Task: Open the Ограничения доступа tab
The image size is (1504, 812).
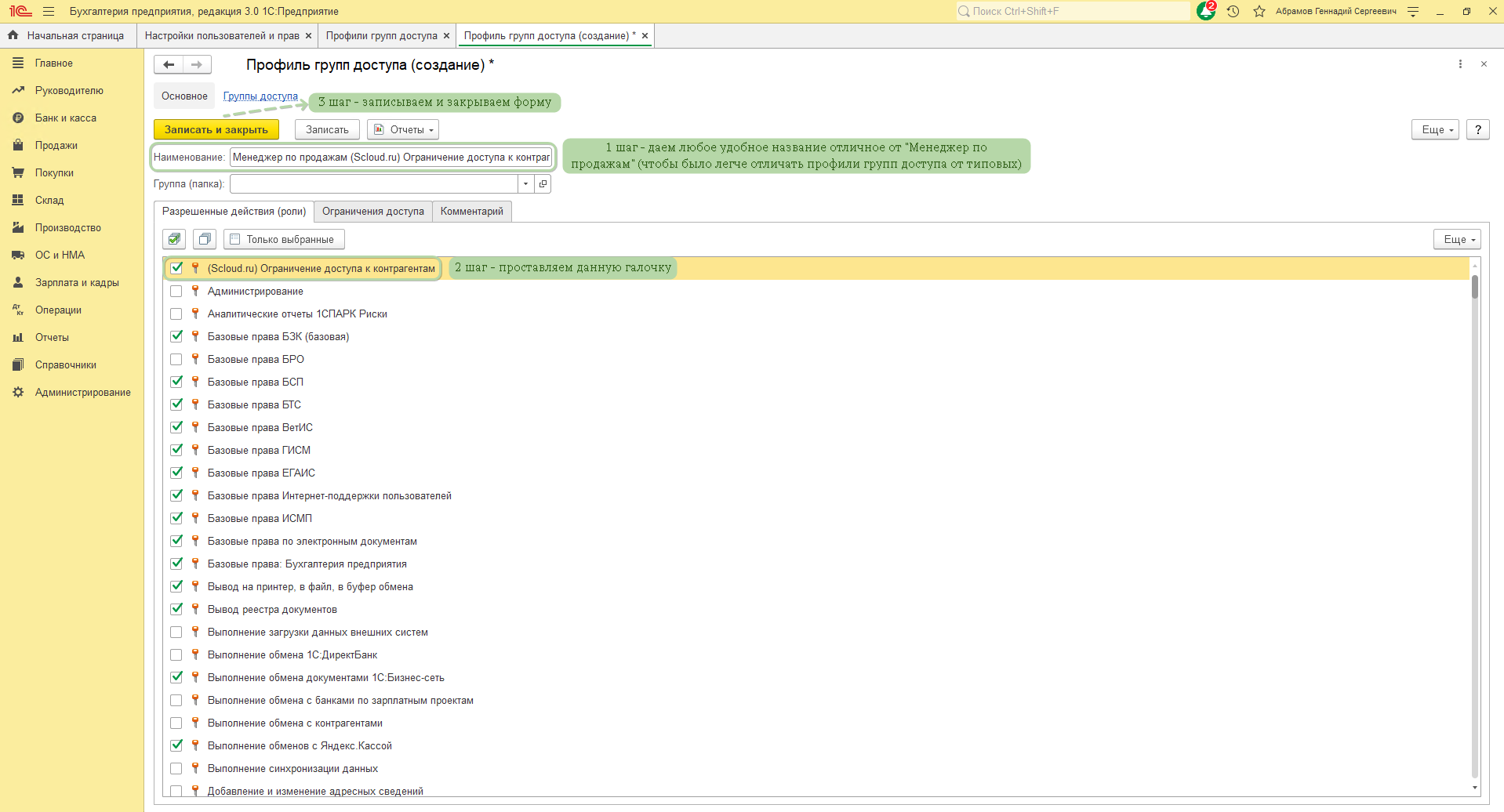Action: coord(373,212)
